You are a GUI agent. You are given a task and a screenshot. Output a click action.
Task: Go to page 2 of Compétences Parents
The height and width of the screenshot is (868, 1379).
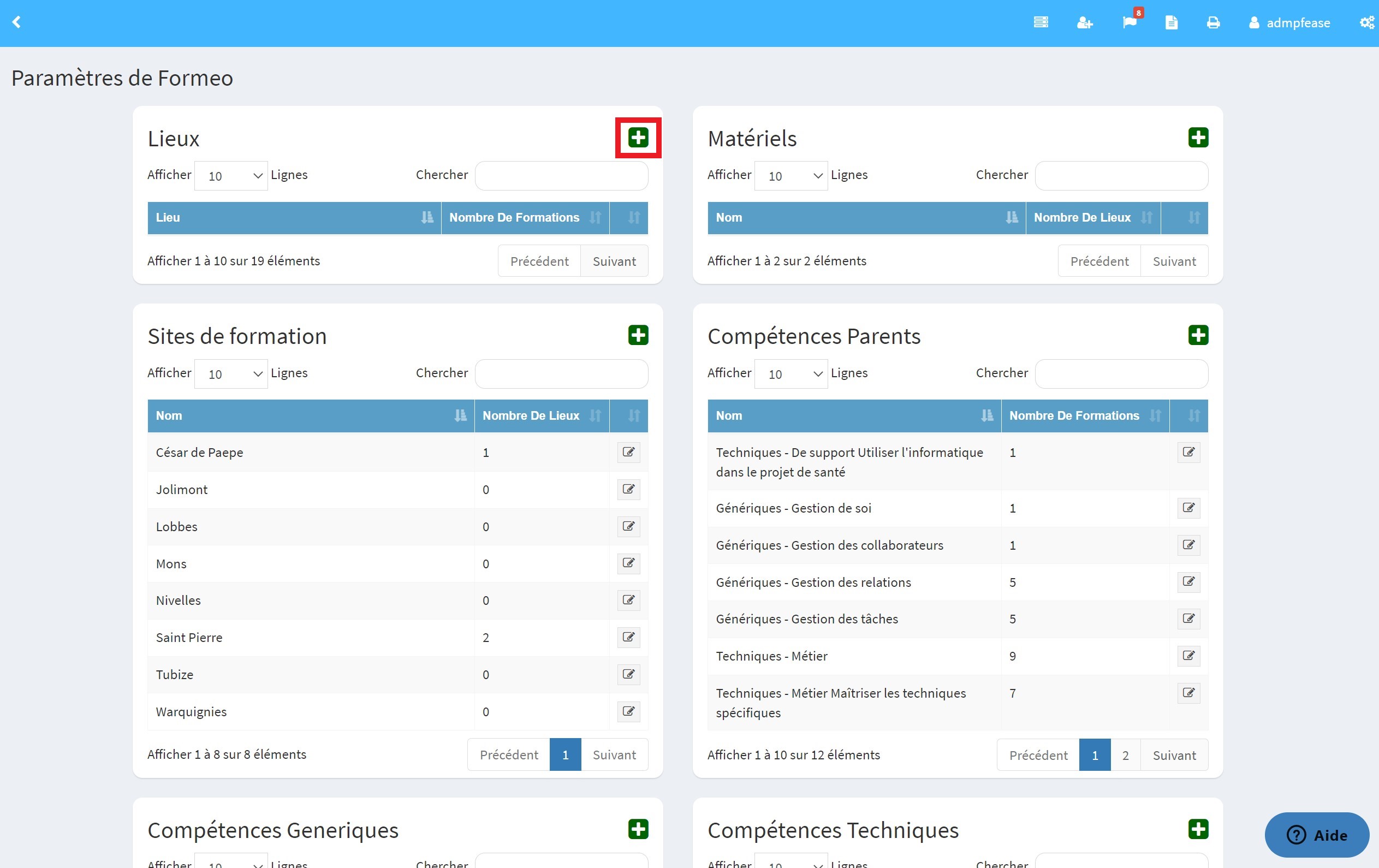coord(1125,755)
